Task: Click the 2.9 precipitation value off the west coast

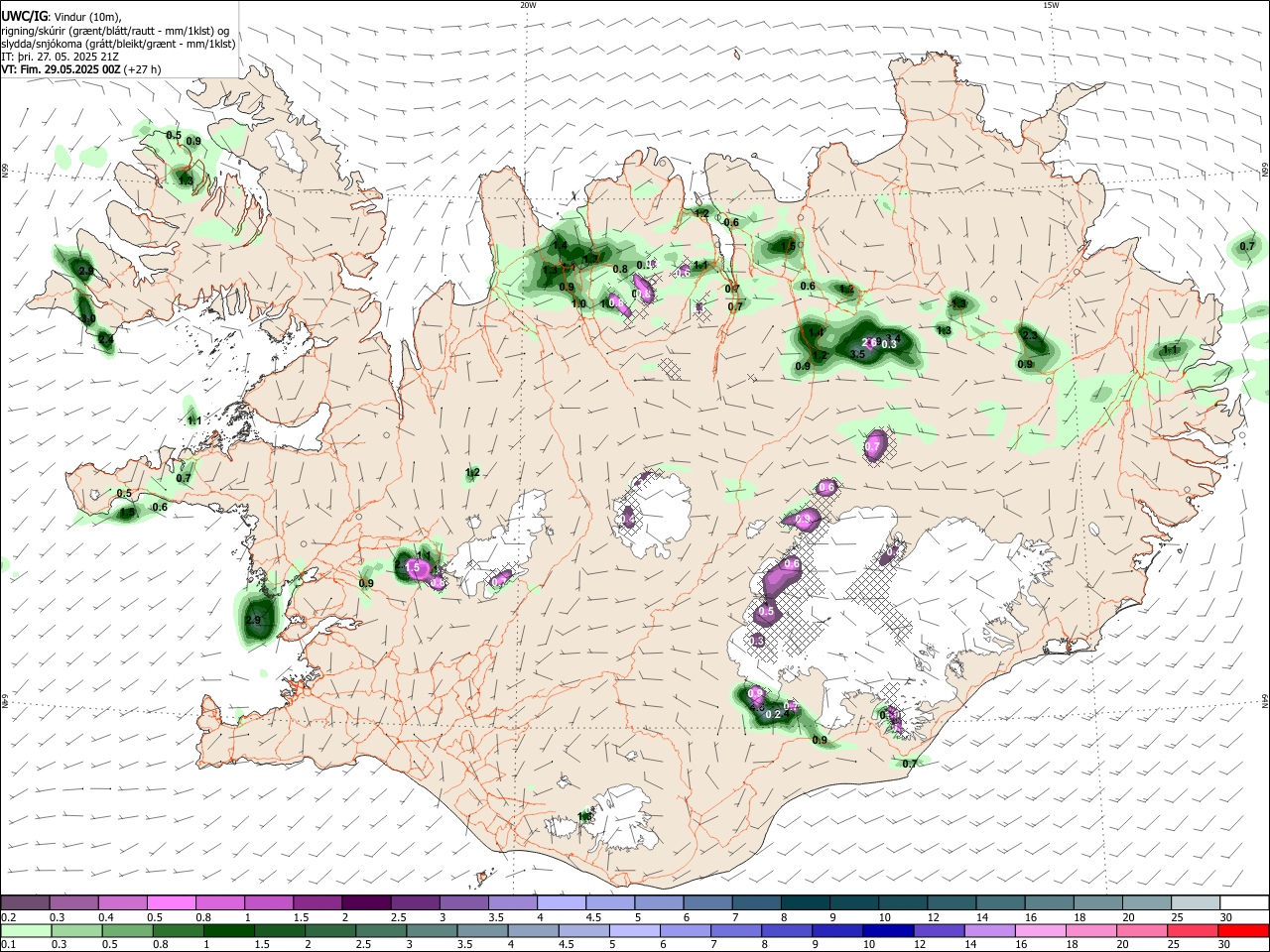Action: 252,621
